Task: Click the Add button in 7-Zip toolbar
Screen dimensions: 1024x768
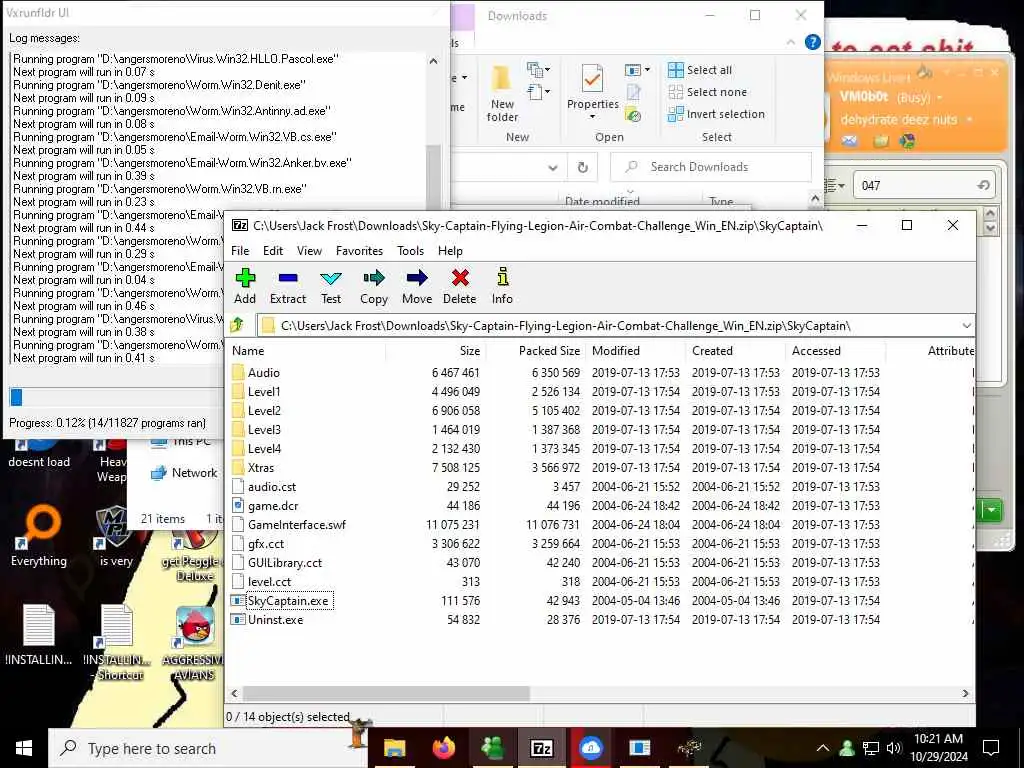Action: 245,286
